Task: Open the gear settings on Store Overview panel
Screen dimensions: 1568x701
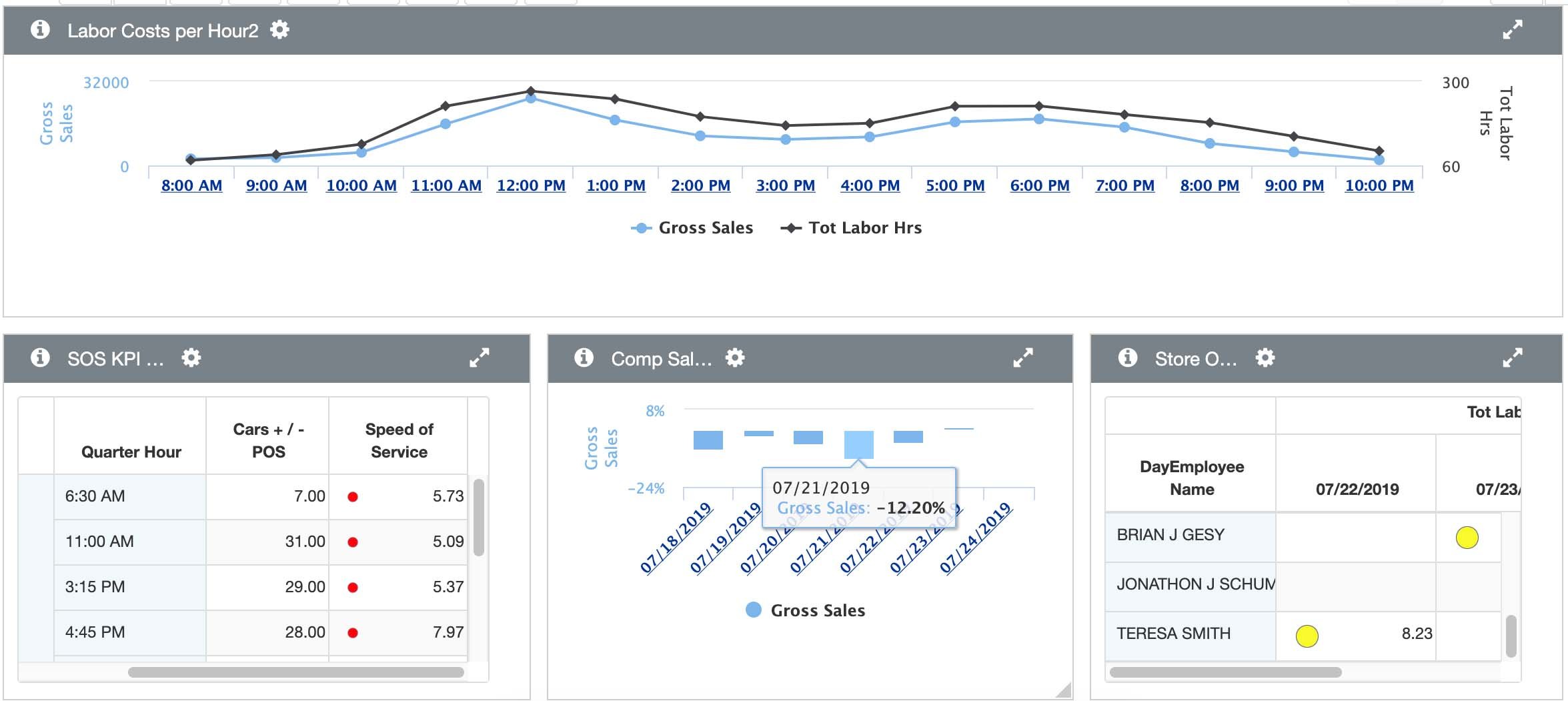Action: 1265,358
